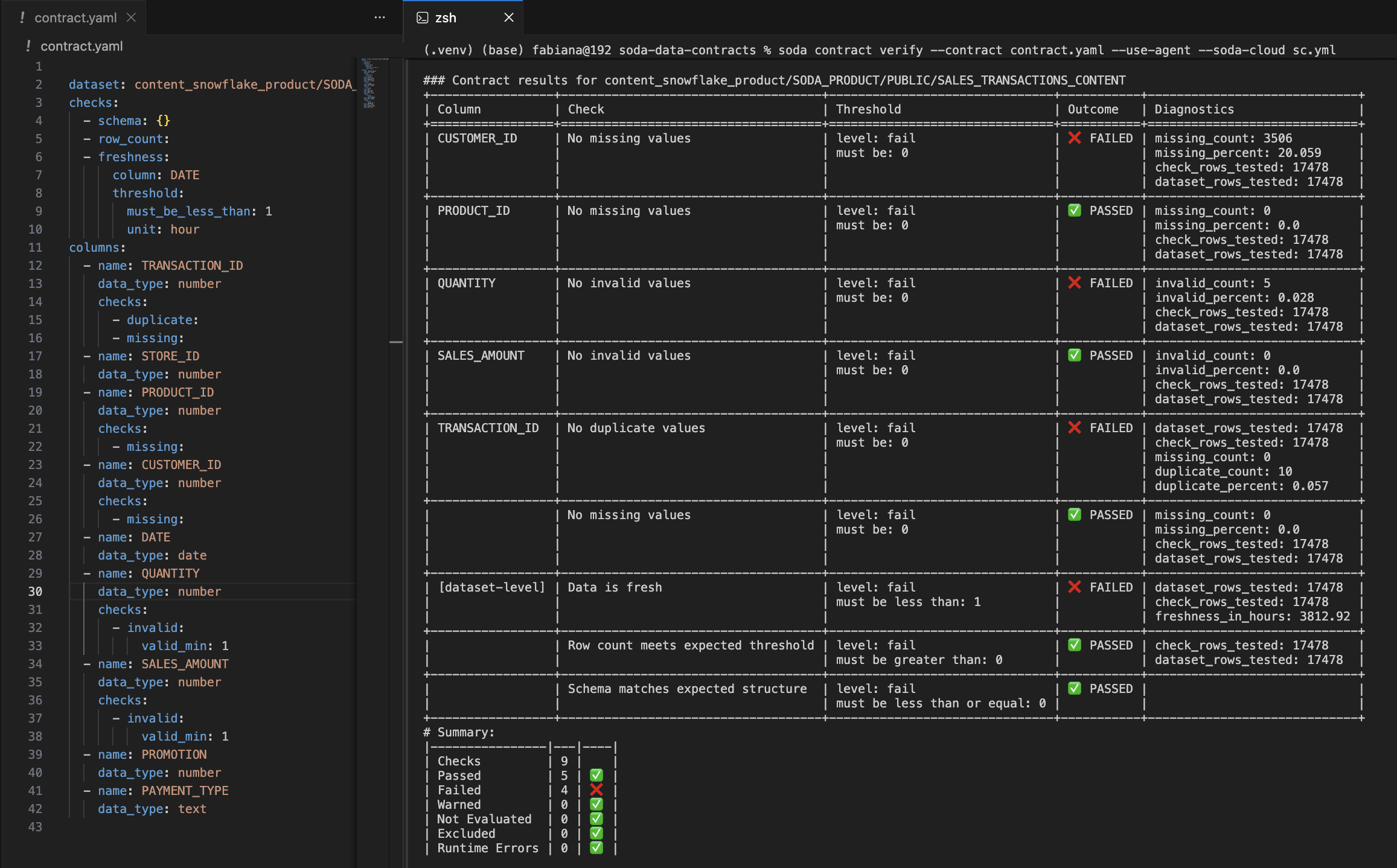Click line number 30 in the gutter
The height and width of the screenshot is (868, 1397).
tap(35, 592)
